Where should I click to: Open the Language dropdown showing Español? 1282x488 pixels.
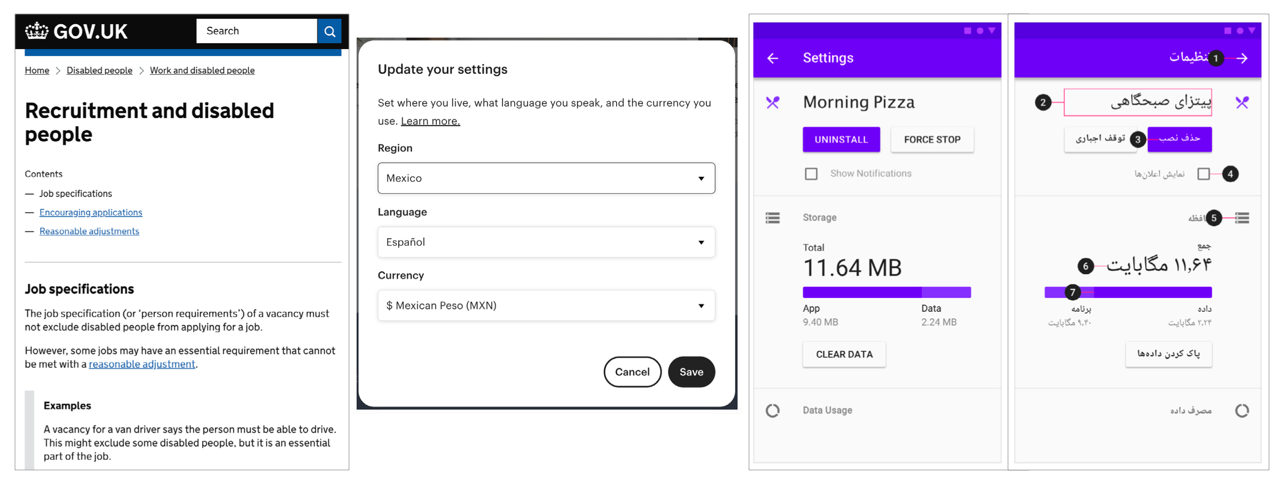pos(546,242)
